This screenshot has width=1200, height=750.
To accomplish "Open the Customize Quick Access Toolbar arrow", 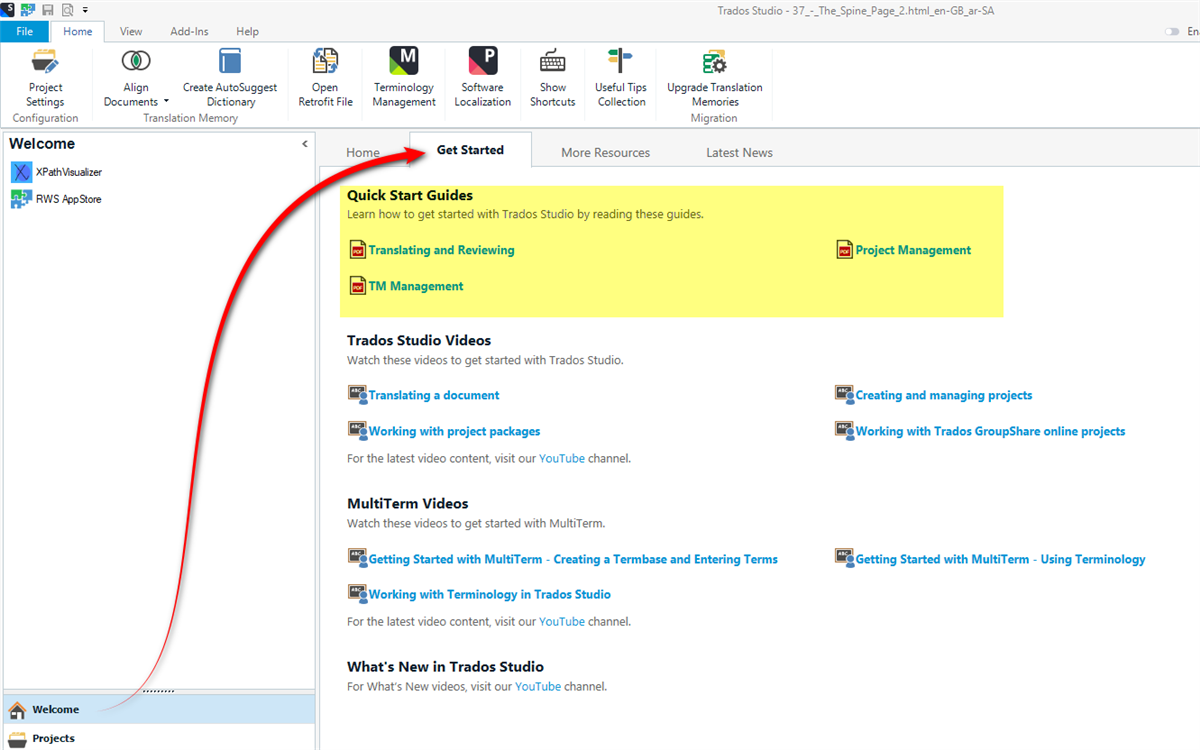I will pyautogui.click(x=86, y=10).
